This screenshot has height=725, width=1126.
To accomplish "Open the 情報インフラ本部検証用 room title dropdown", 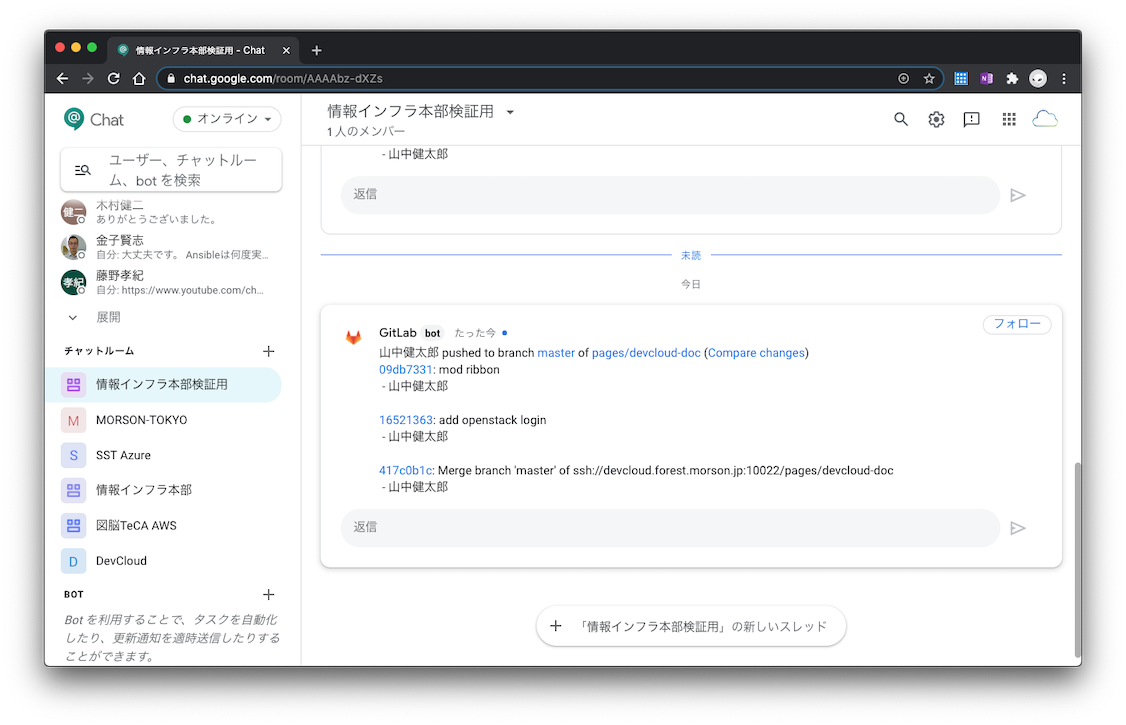I will 510,112.
